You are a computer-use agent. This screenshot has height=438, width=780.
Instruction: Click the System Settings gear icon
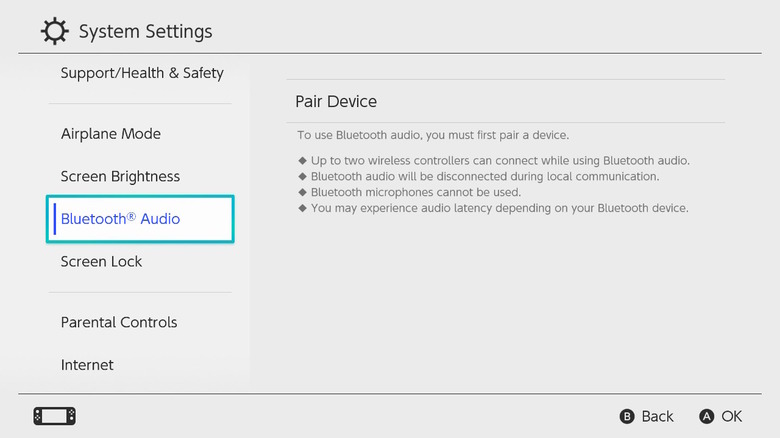(55, 32)
